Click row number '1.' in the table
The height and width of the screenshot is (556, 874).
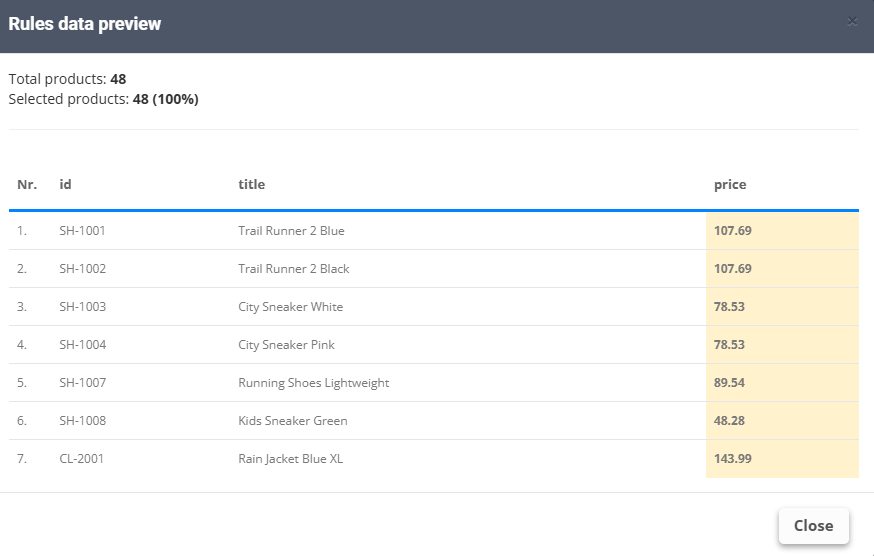22,231
